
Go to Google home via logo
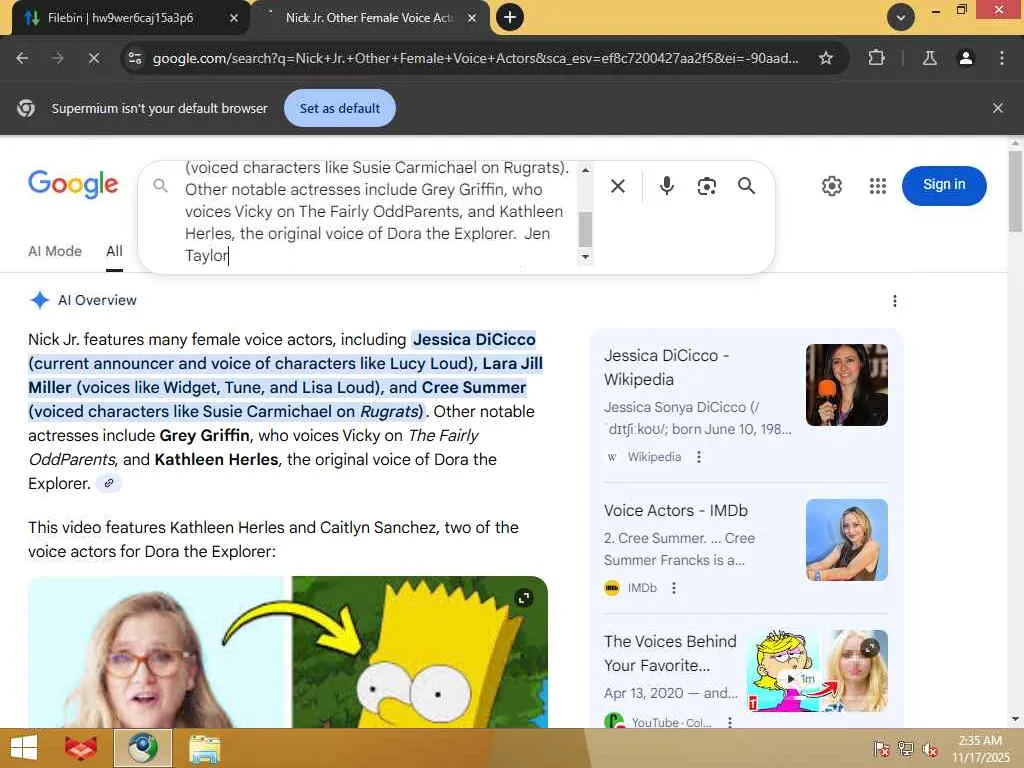(73, 184)
